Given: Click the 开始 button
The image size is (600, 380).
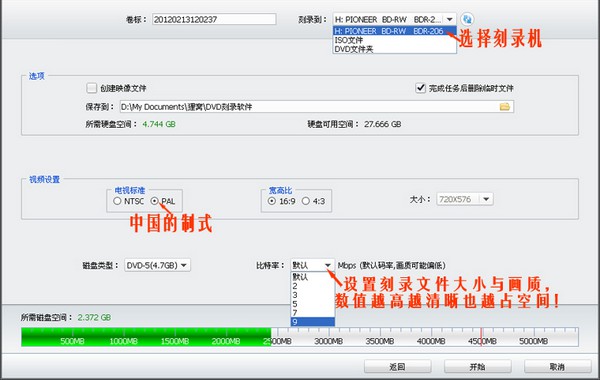Looking at the screenshot, I should pos(478,367).
